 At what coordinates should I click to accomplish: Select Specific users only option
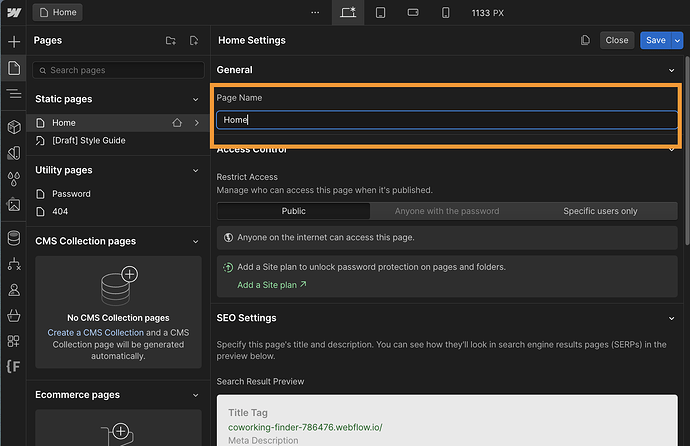click(x=600, y=211)
